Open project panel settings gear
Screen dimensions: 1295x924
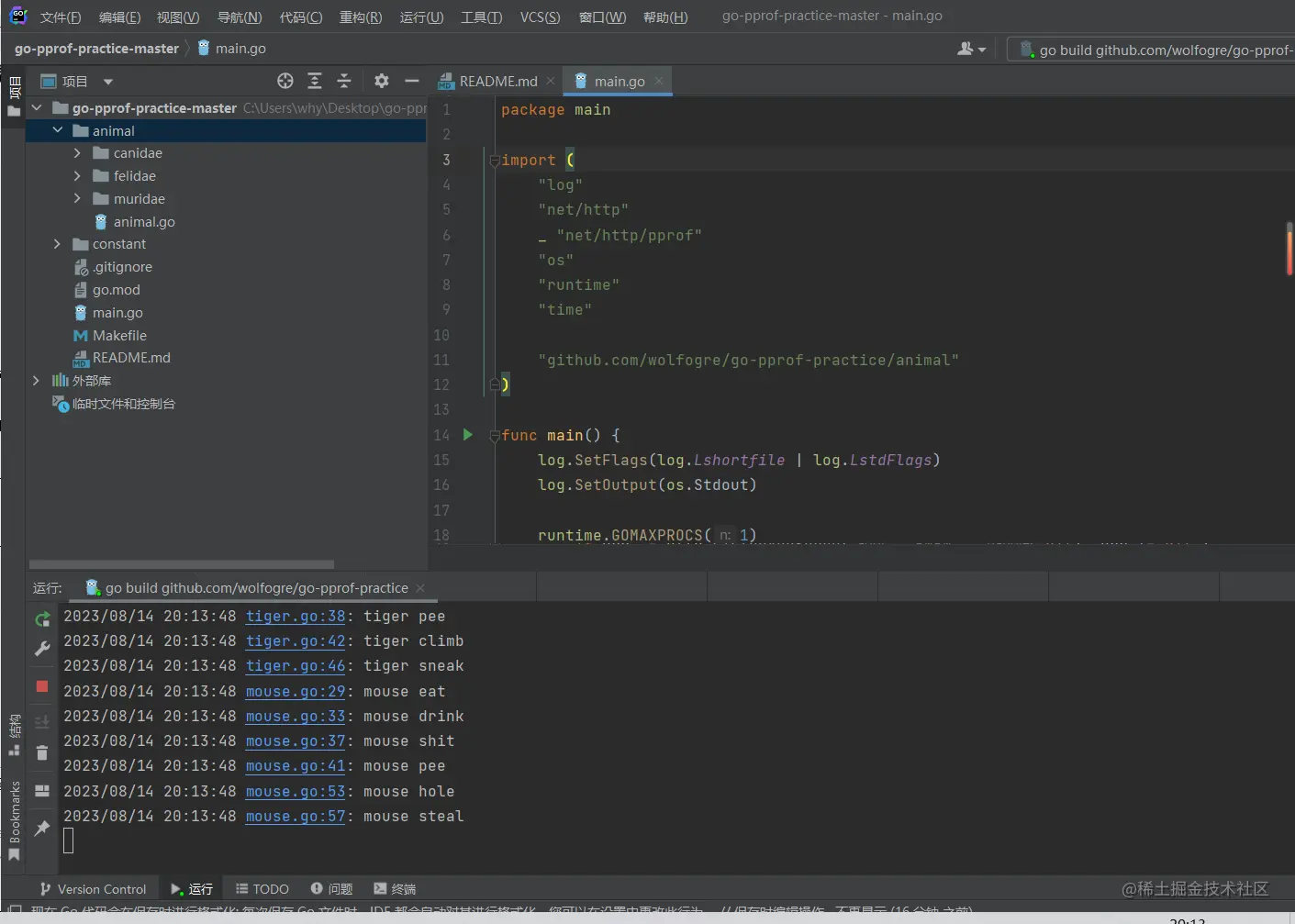(x=382, y=81)
